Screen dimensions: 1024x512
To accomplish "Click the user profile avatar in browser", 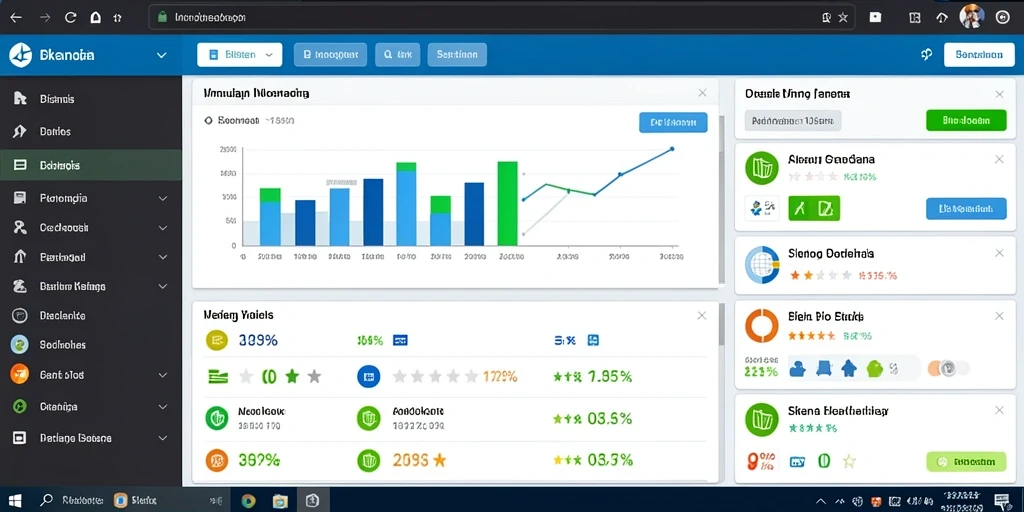I will pyautogui.click(x=971, y=17).
